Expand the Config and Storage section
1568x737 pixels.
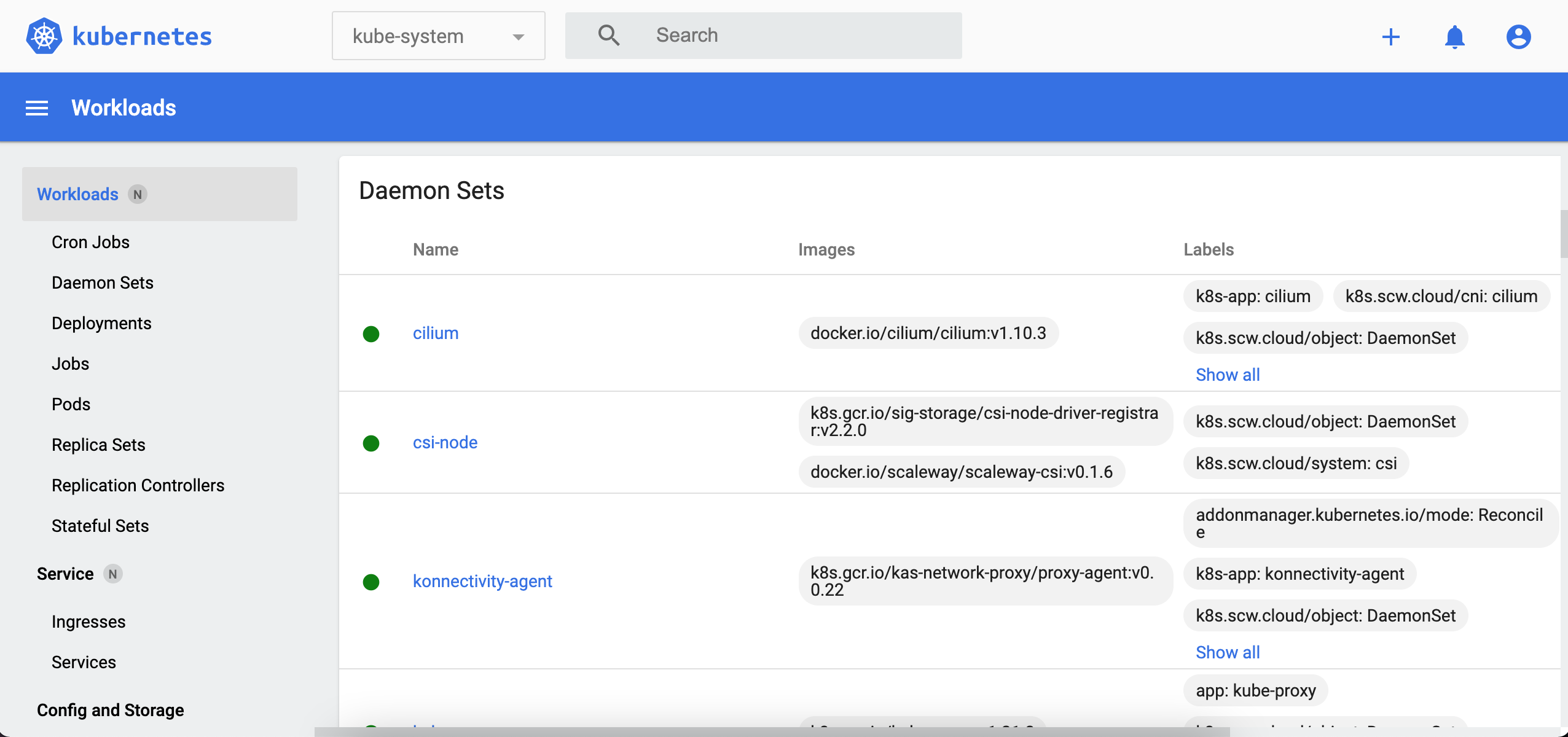[110, 709]
